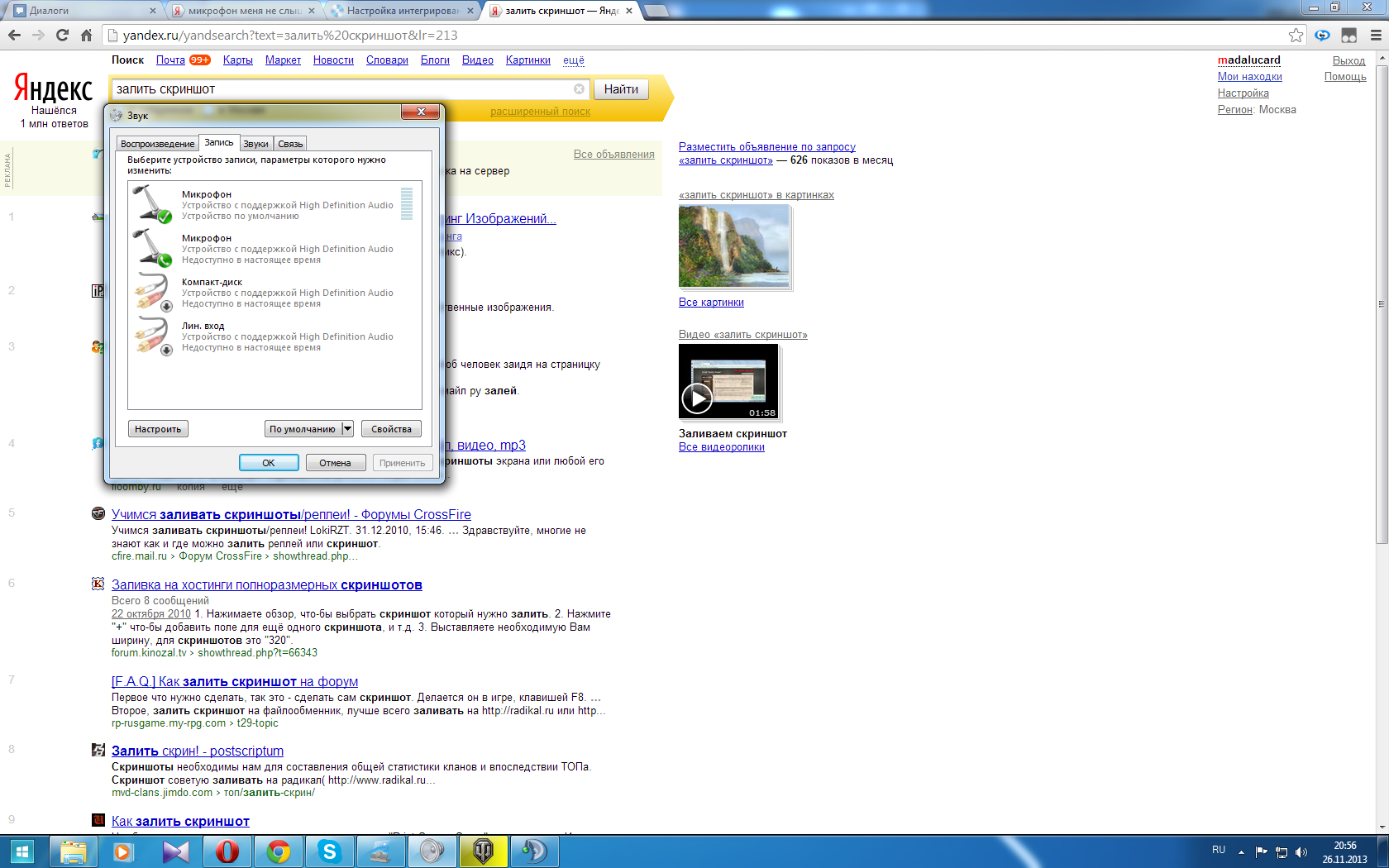This screenshot has width=1389, height=868.
Task: Open Карты service link
Action: point(237,60)
